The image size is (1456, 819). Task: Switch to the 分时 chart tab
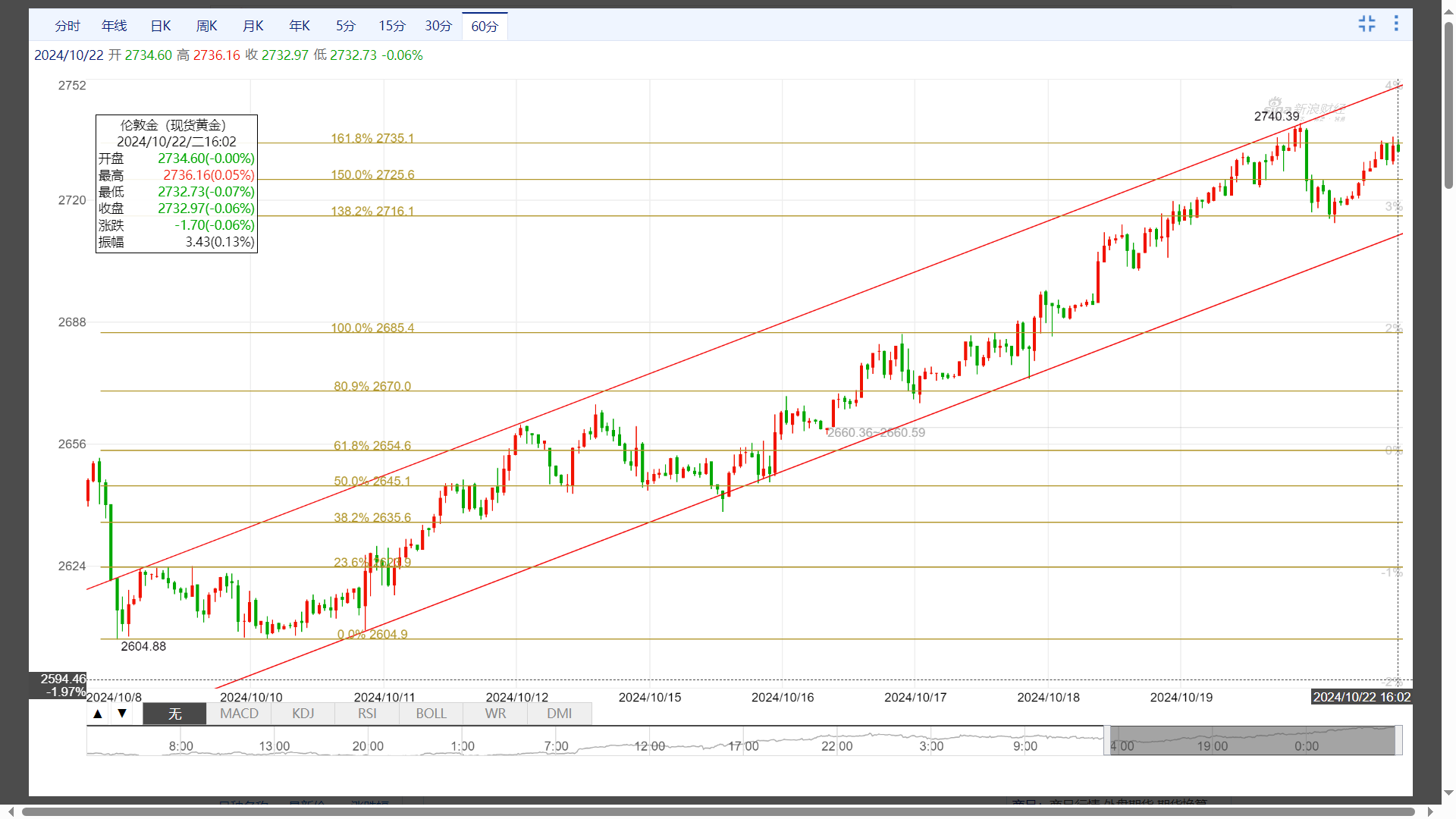click(67, 27)
